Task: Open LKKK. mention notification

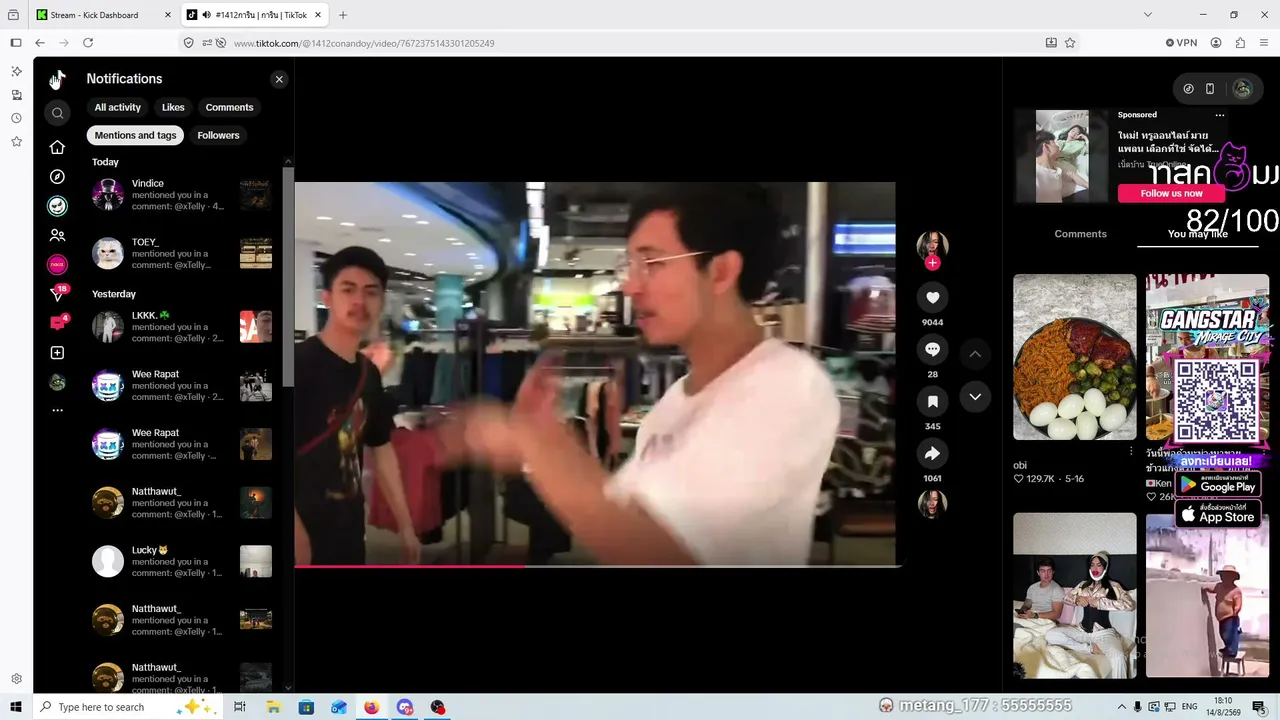Action: [x=182, y=327]
